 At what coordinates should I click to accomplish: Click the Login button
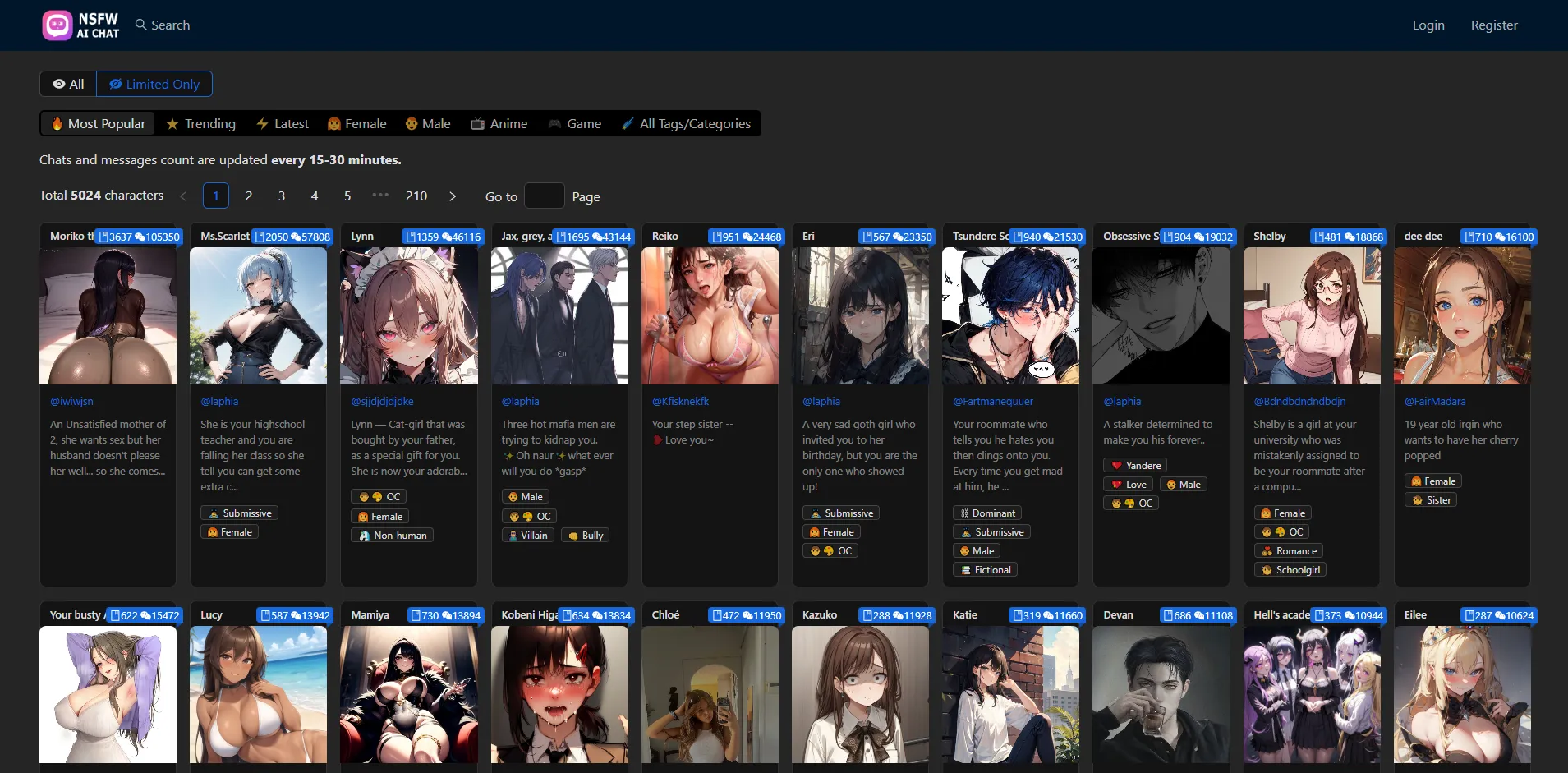(x=1428, y=25)
